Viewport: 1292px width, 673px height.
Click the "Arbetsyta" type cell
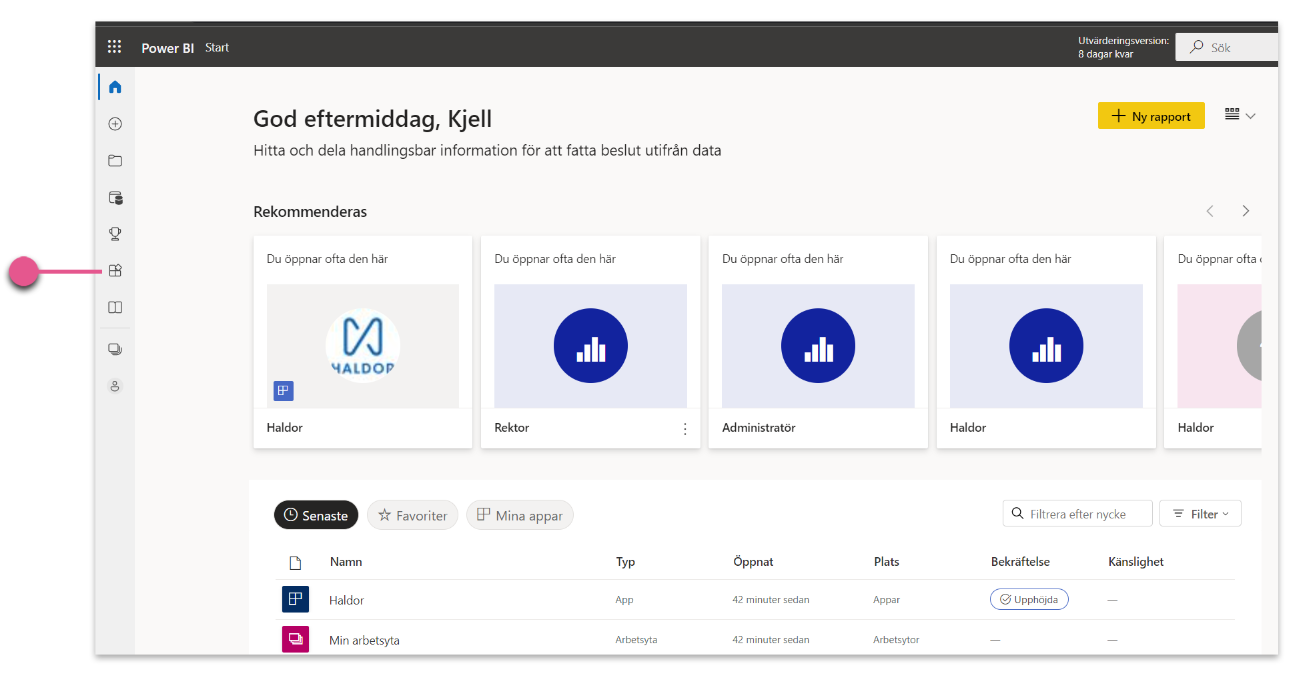(636, 640)
